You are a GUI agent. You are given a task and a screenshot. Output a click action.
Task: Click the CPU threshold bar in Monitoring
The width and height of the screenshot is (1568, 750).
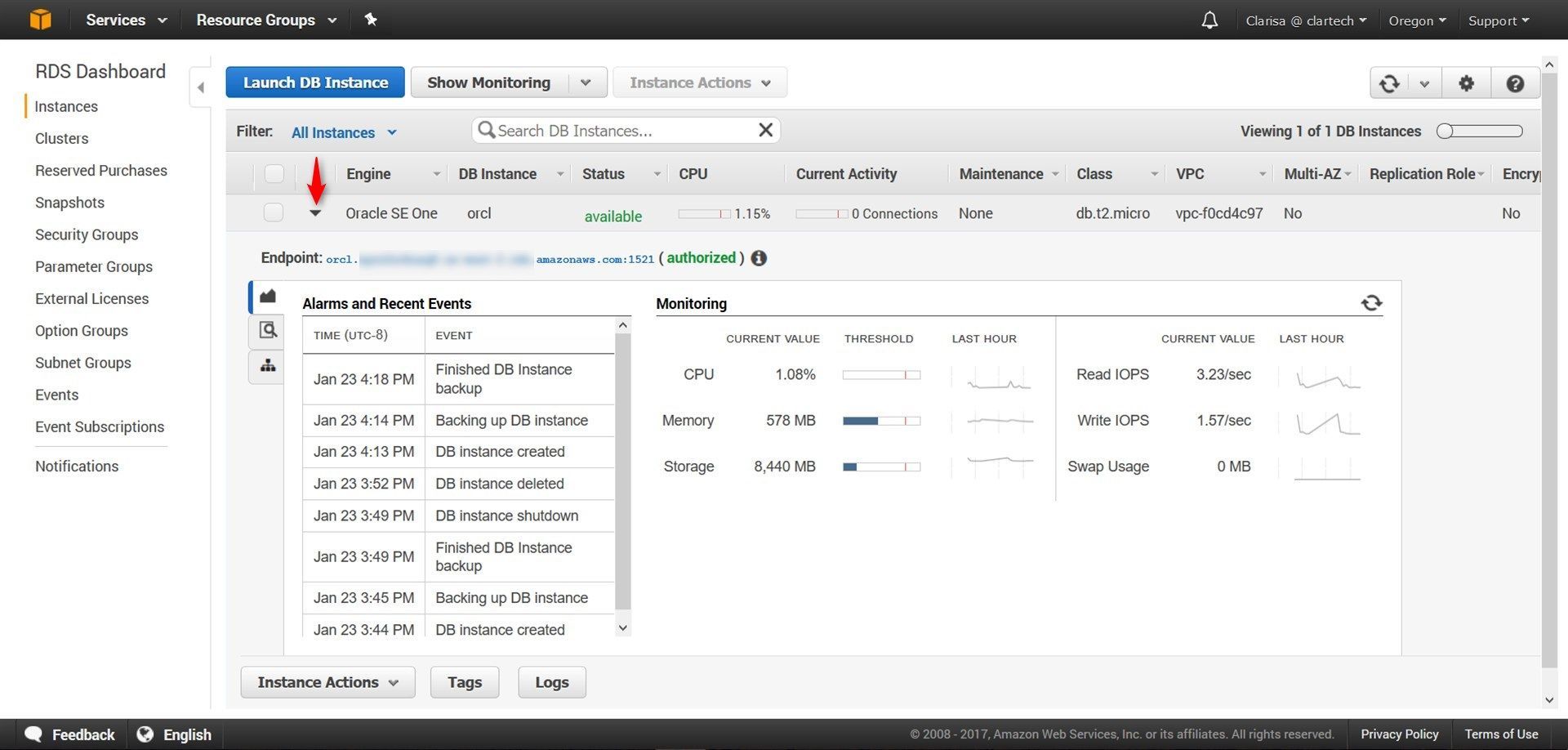tap(881, 375)
